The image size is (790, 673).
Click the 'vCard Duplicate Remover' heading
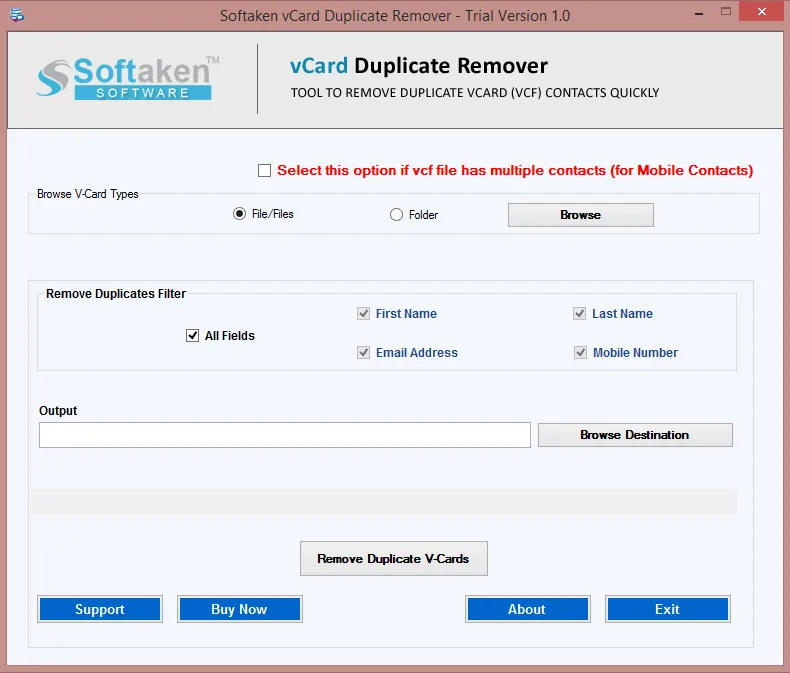pos(419,66)
